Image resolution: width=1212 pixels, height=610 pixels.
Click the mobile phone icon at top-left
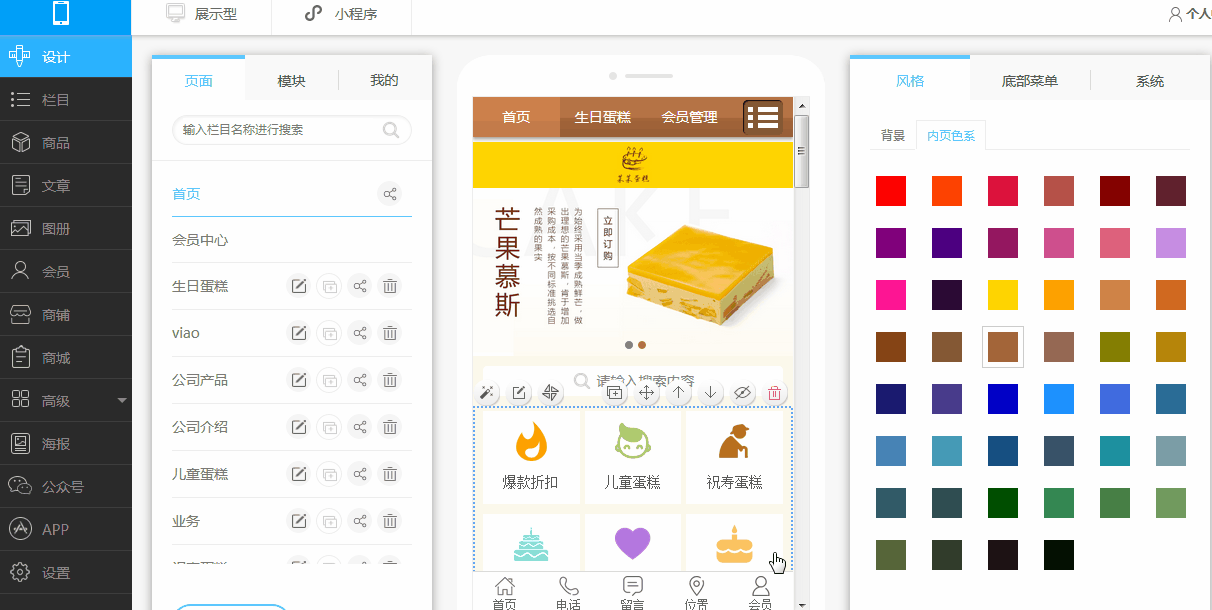pyautogui.click(x=61, y=13)
